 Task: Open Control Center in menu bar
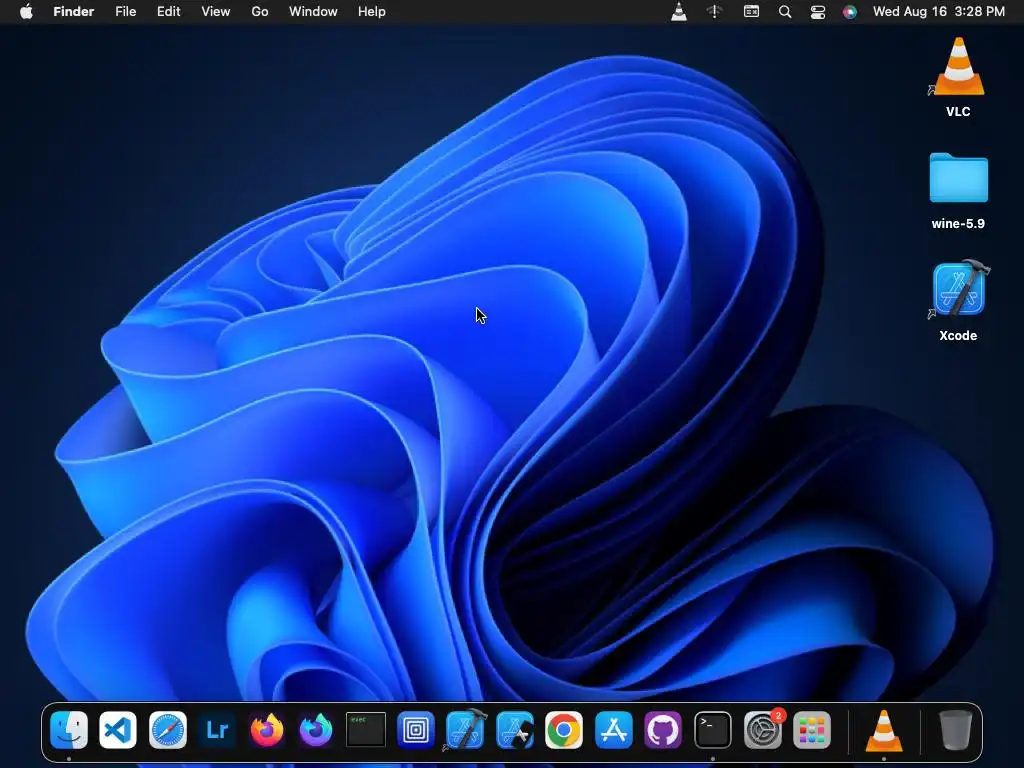tap(818, 12)
